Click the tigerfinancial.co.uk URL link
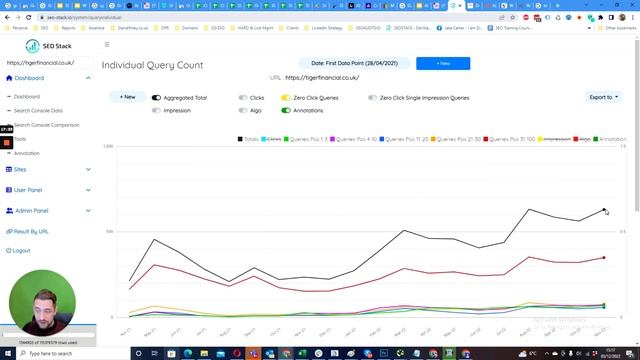Image resolution: width=640 pixels, height=360 pixels. 322,78
